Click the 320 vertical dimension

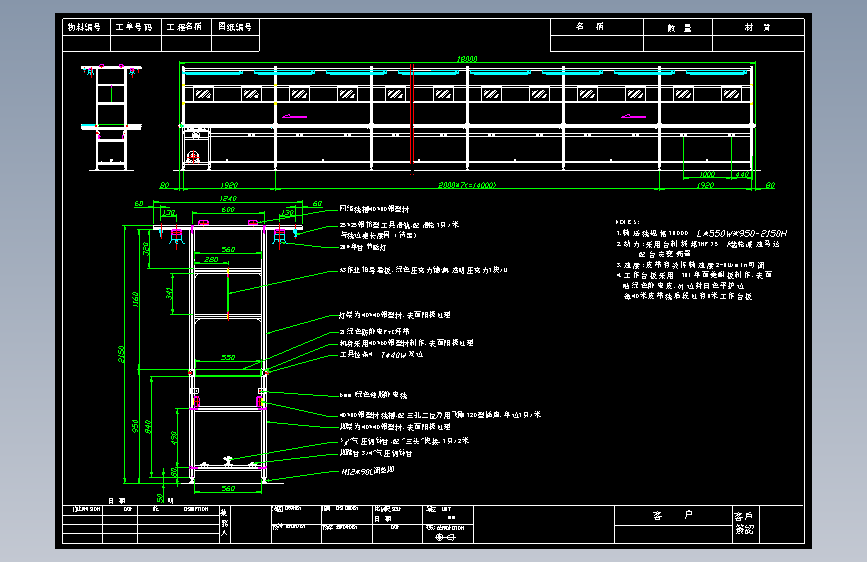[146, 248]
